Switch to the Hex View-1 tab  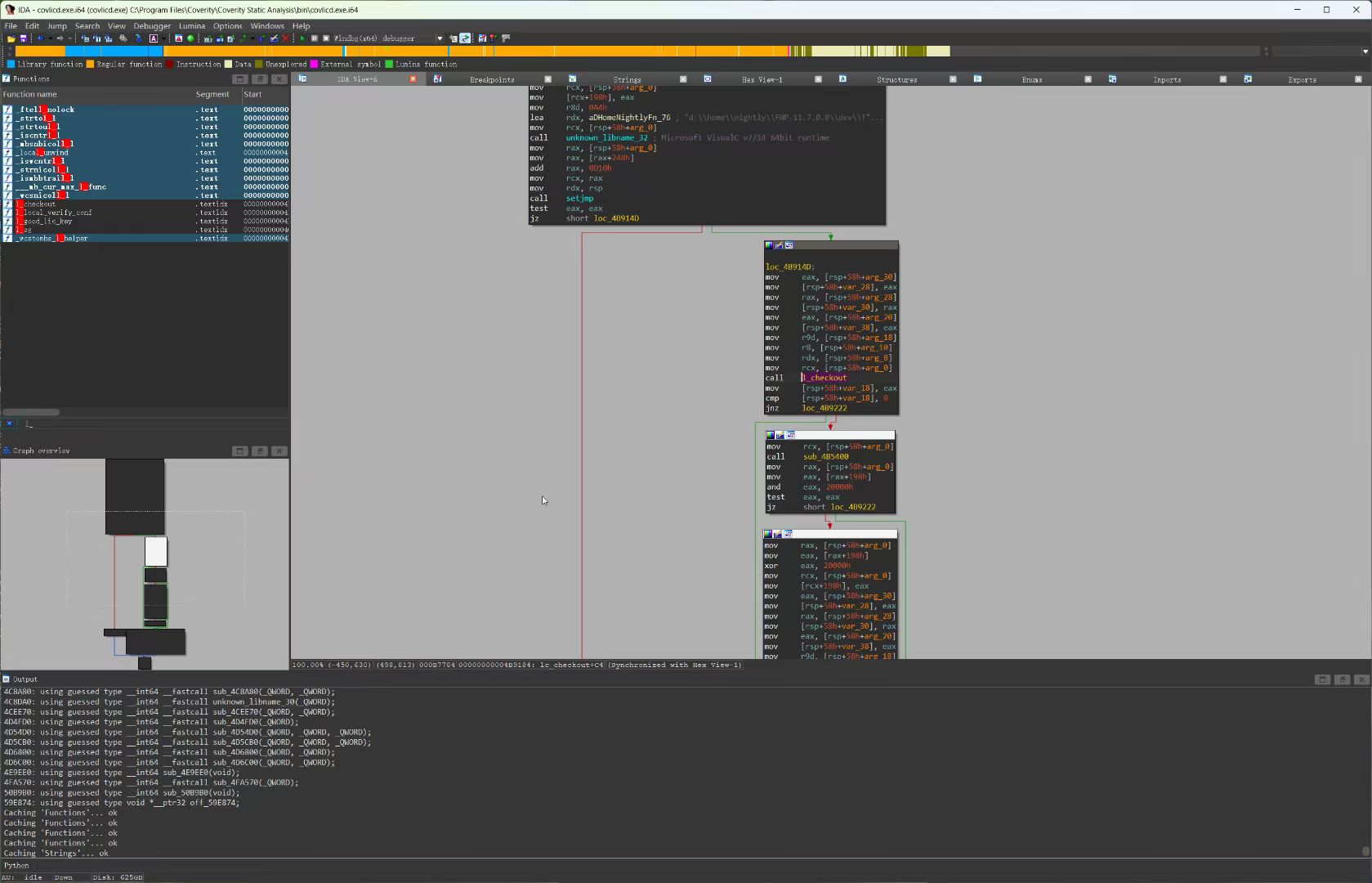[x=762, y=79]
